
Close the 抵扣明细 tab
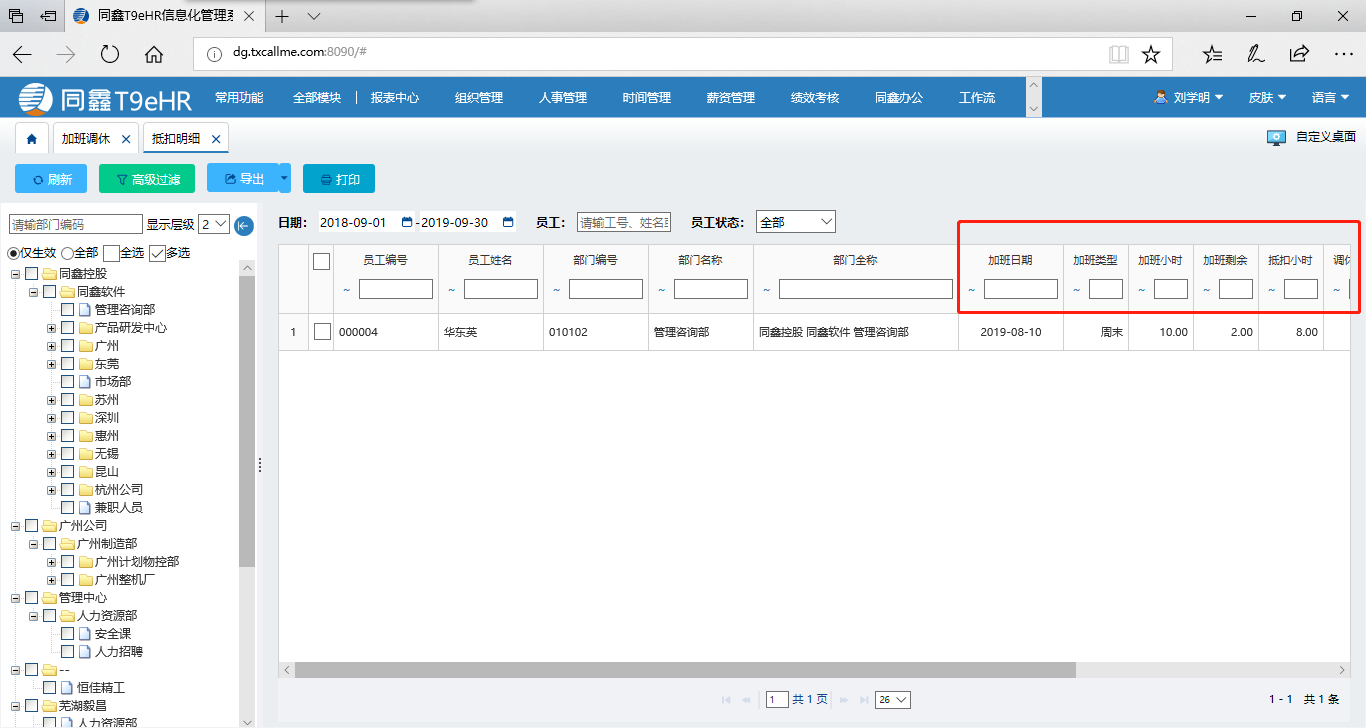[215, 139]
